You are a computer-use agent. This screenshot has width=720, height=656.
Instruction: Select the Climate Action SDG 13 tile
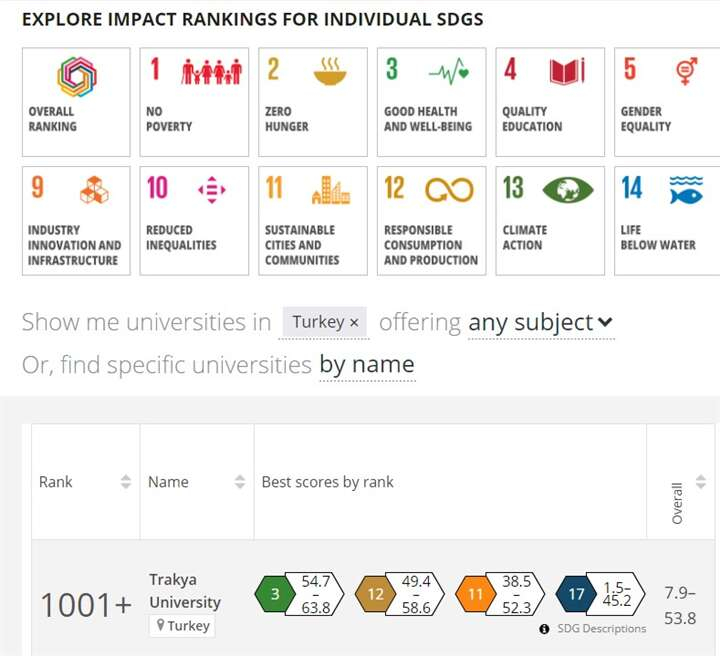click(x=550, y=220)
